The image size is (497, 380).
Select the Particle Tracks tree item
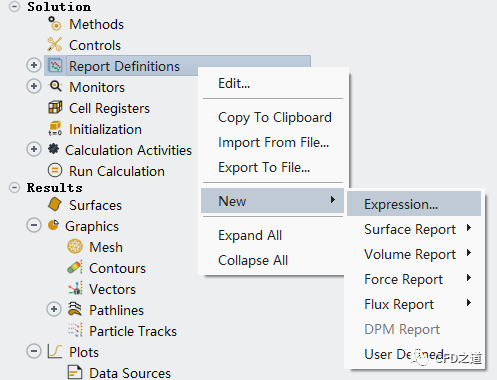133,331
